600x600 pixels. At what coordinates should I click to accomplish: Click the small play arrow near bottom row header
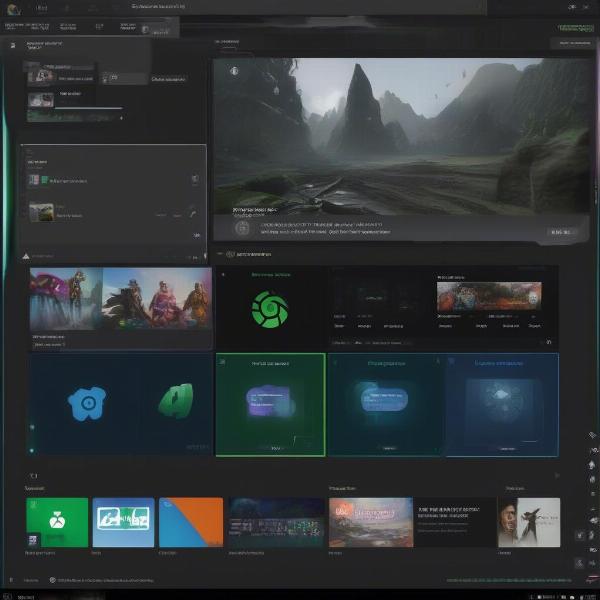(x=557, y=476)
